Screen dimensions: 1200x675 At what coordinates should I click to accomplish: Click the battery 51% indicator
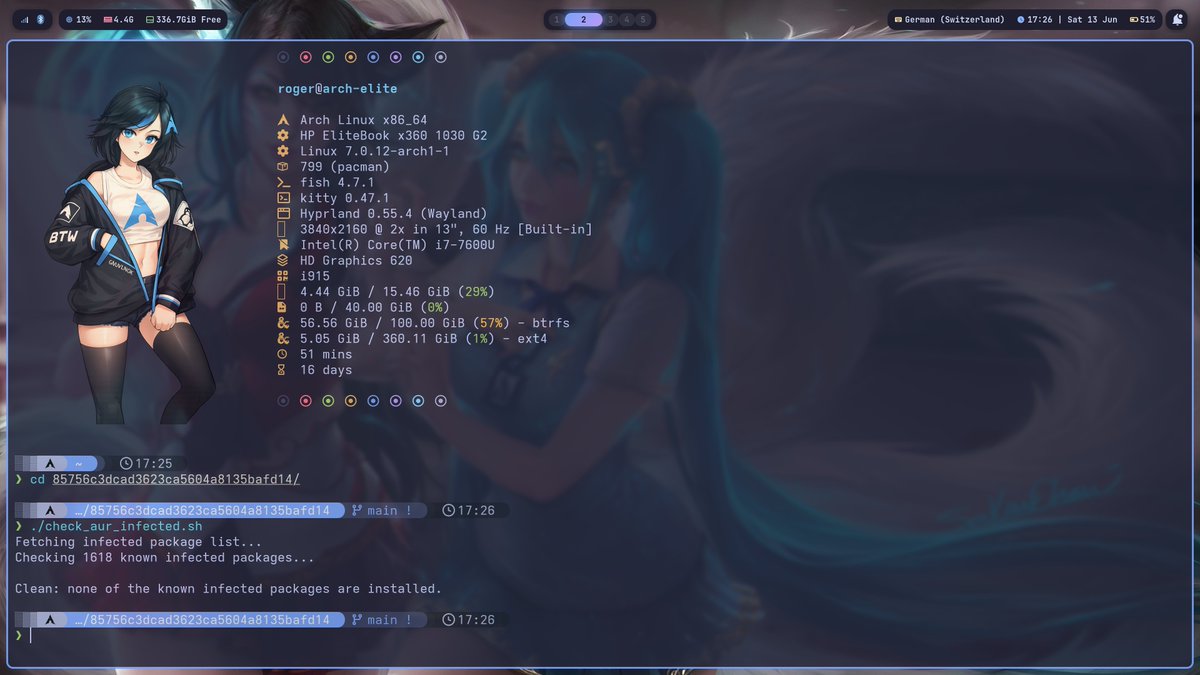coord(1142,19)
